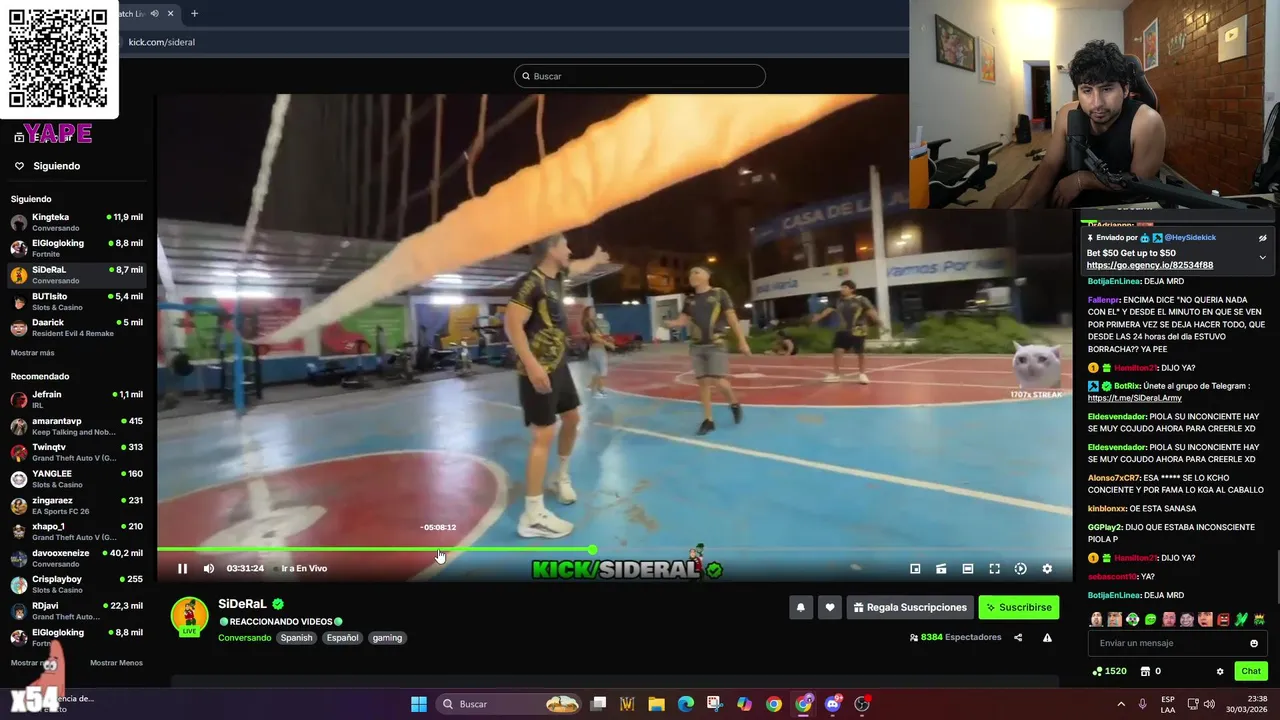Open the go.egency.io pinned link
This screenshot has height=720, width=1280.
pyautogui.click(x=1150, y=266)
